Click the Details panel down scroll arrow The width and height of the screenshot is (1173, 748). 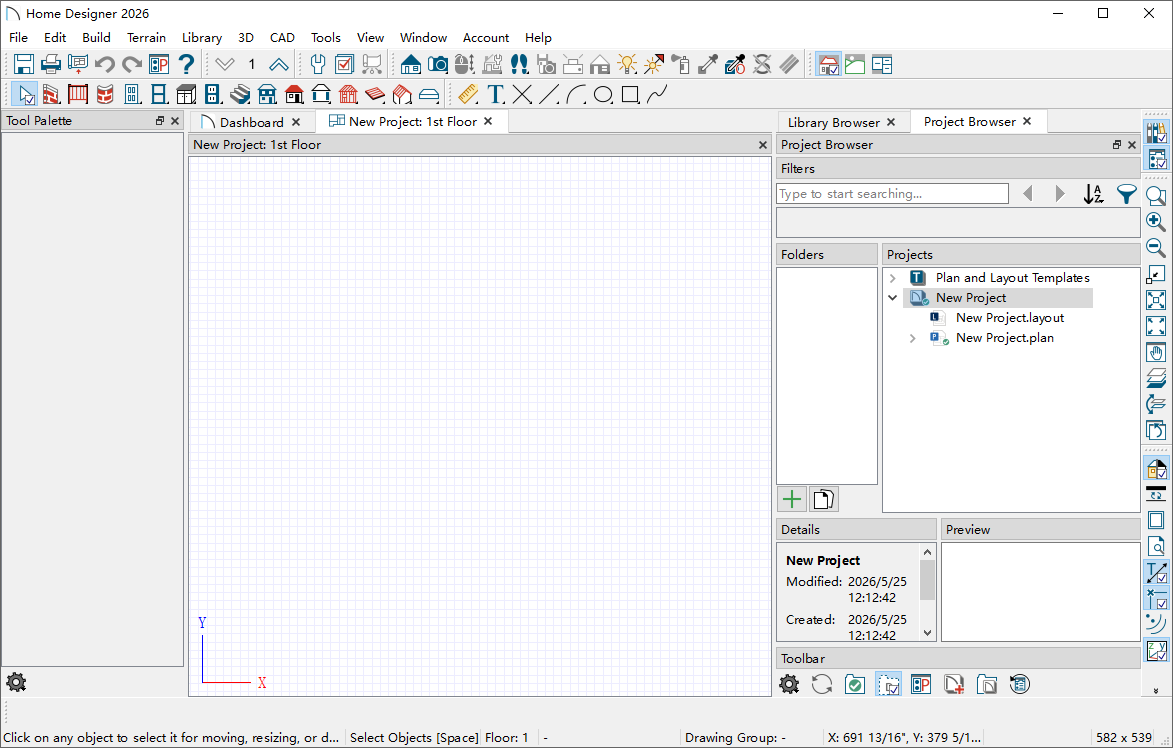point(928,633)
